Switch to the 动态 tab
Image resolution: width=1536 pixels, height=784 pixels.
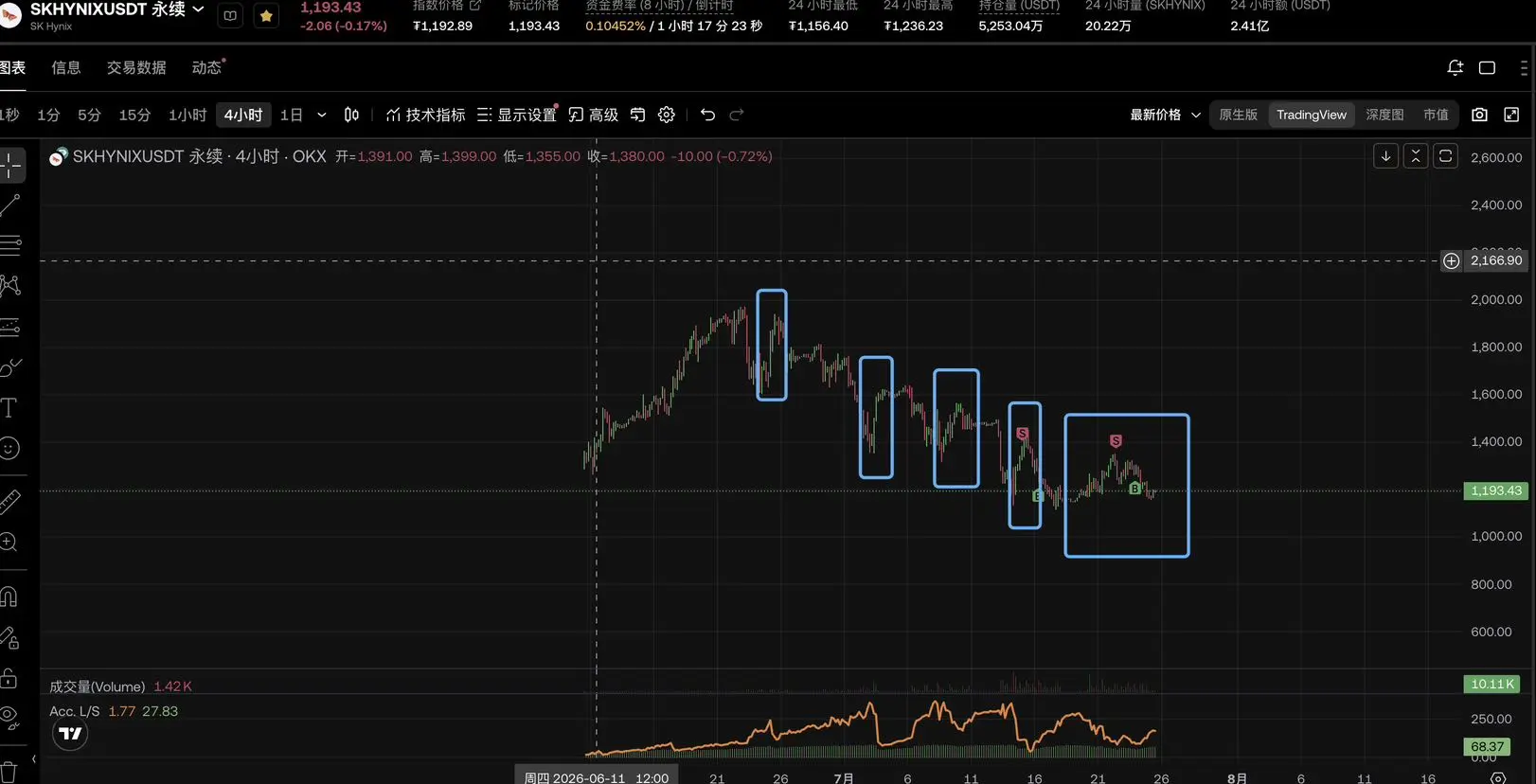click(x=206, y=67)
